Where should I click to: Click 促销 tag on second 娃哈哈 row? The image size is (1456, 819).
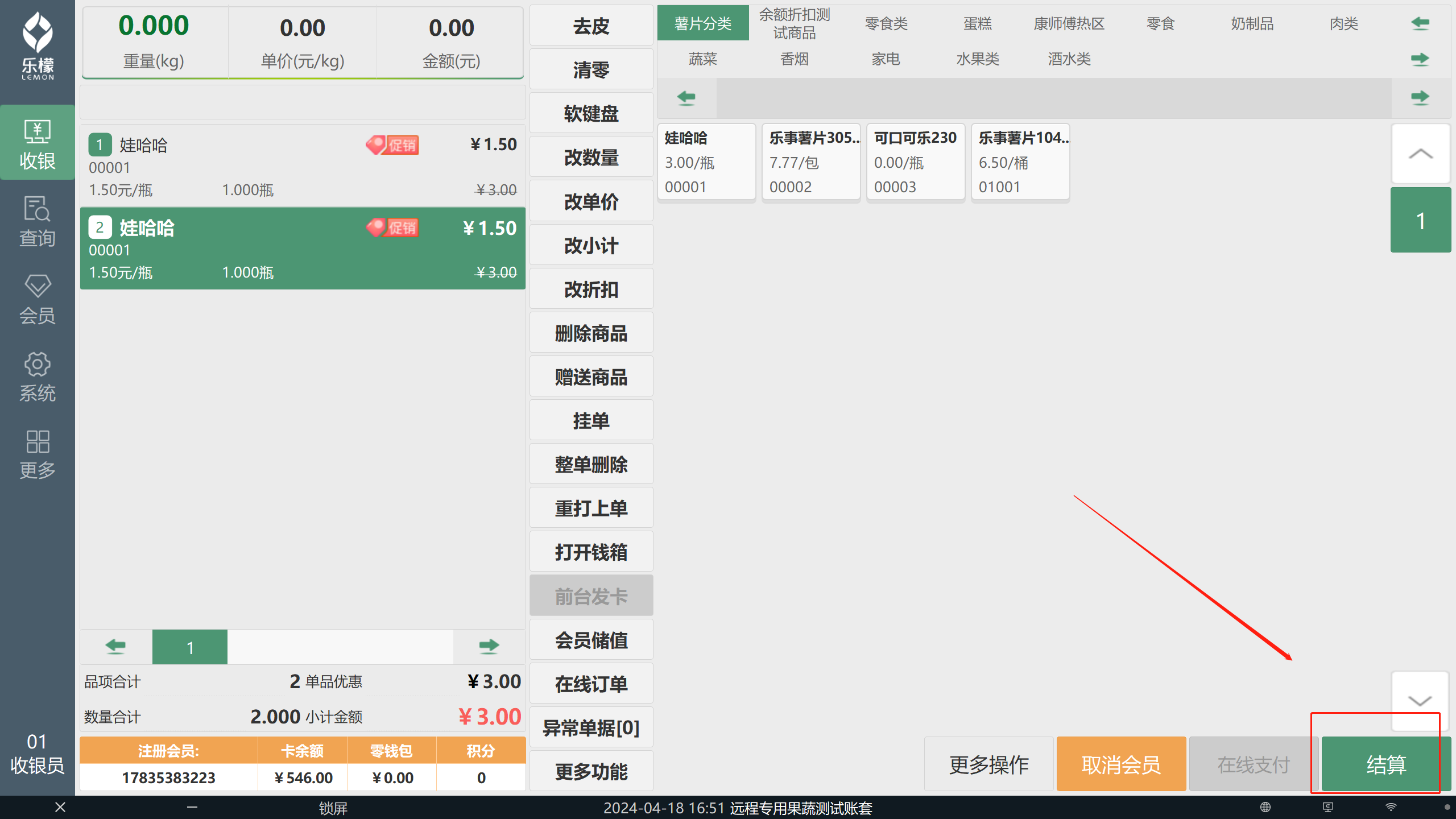tap(392, 227)
